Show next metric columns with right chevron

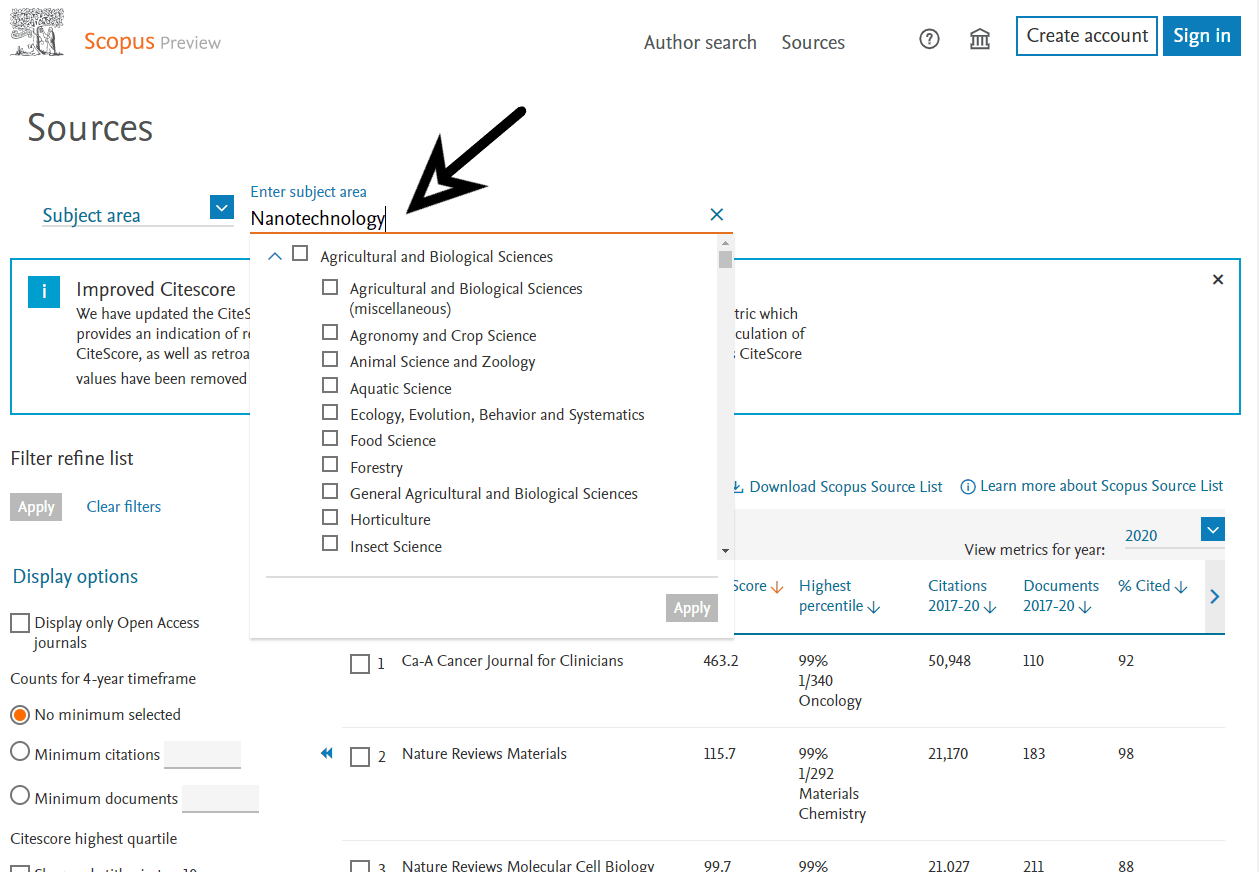[1215, 596]
